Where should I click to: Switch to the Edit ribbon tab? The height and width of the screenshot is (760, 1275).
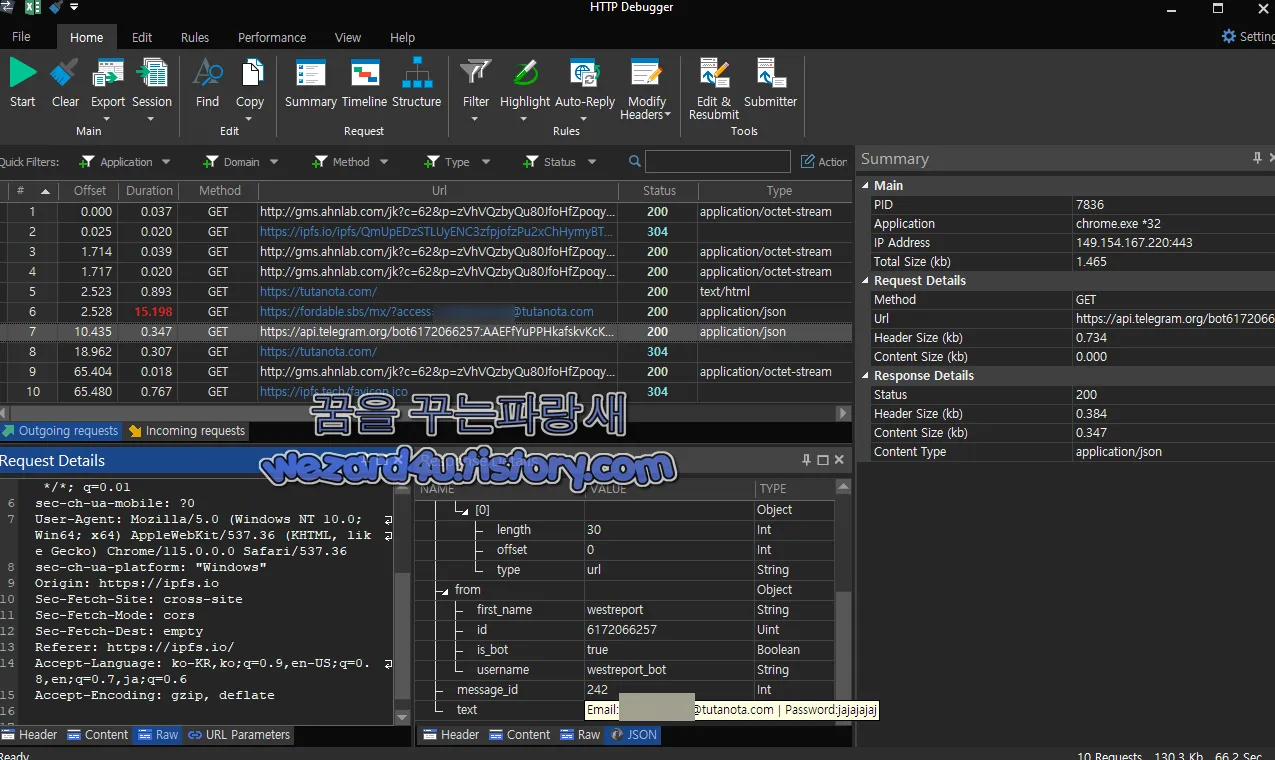point(142,37)
